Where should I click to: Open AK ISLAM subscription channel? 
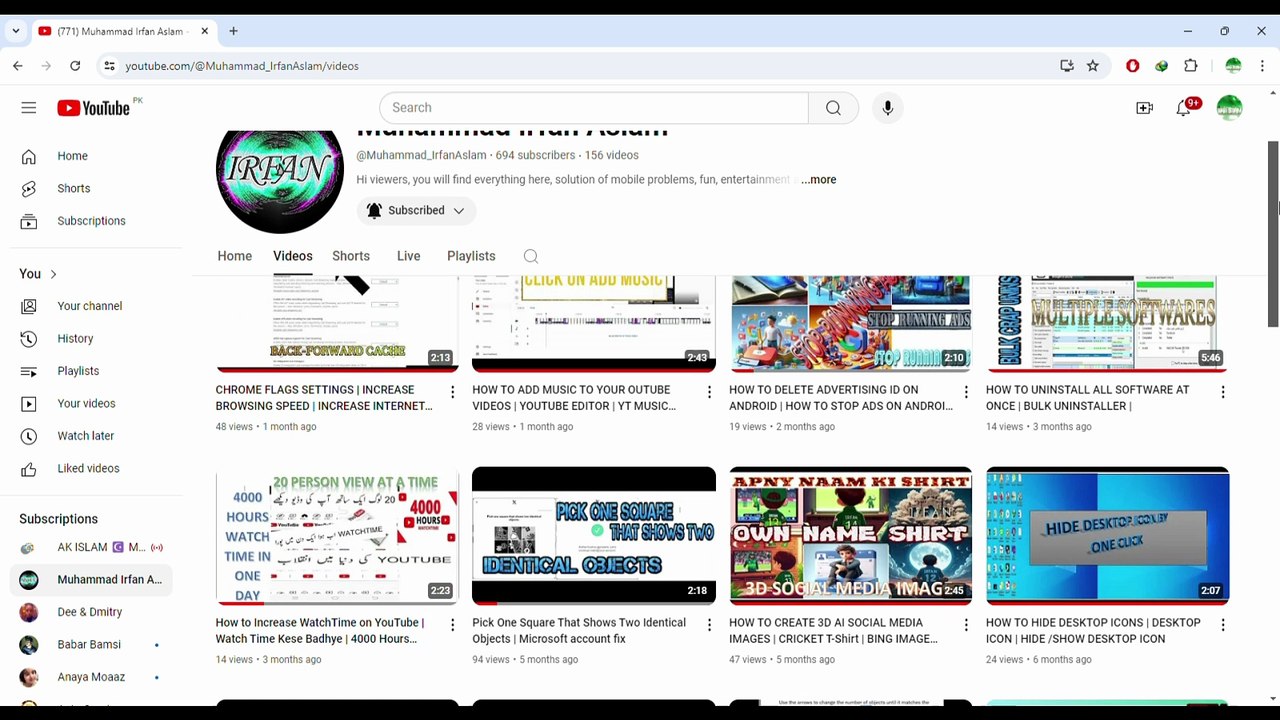(91, 548)
